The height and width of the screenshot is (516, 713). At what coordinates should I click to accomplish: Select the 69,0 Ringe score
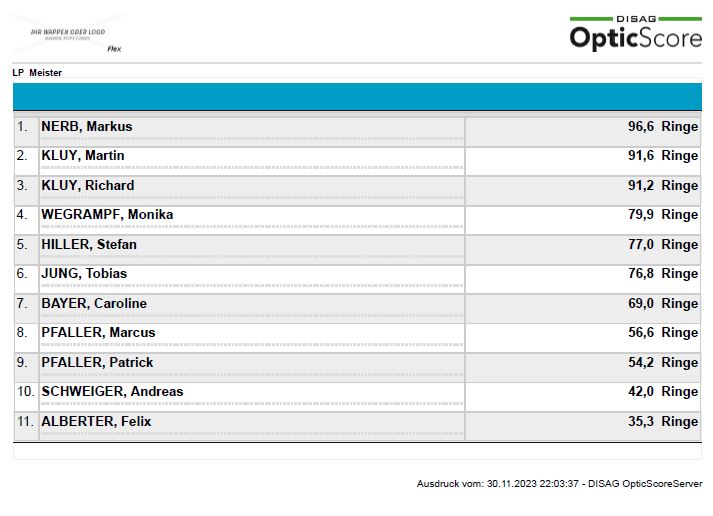tap(662, 303)
